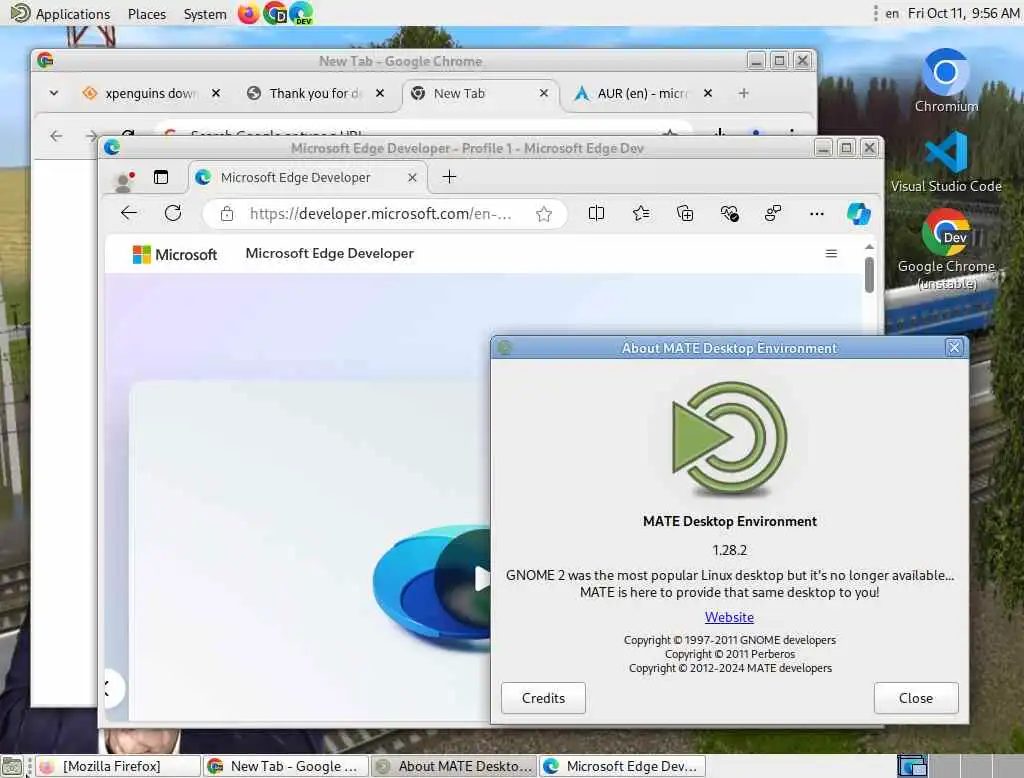Click the Edge back arrow
The image size is (1024, 778).
129,213
